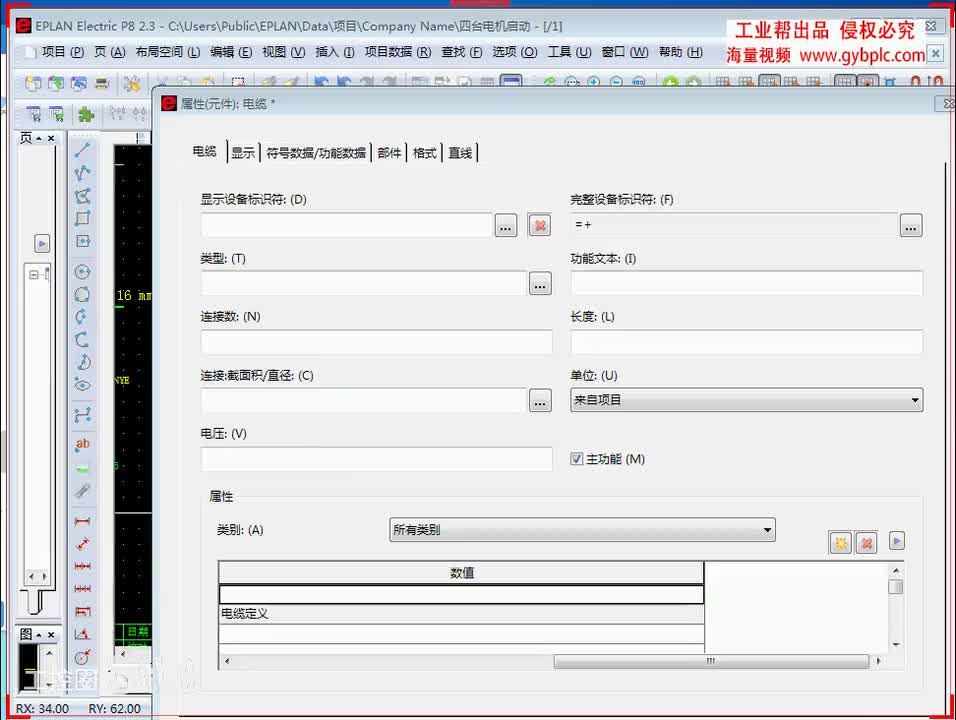Open the 项目 (P) menu

pyautogui.click(x=62, y=52)
